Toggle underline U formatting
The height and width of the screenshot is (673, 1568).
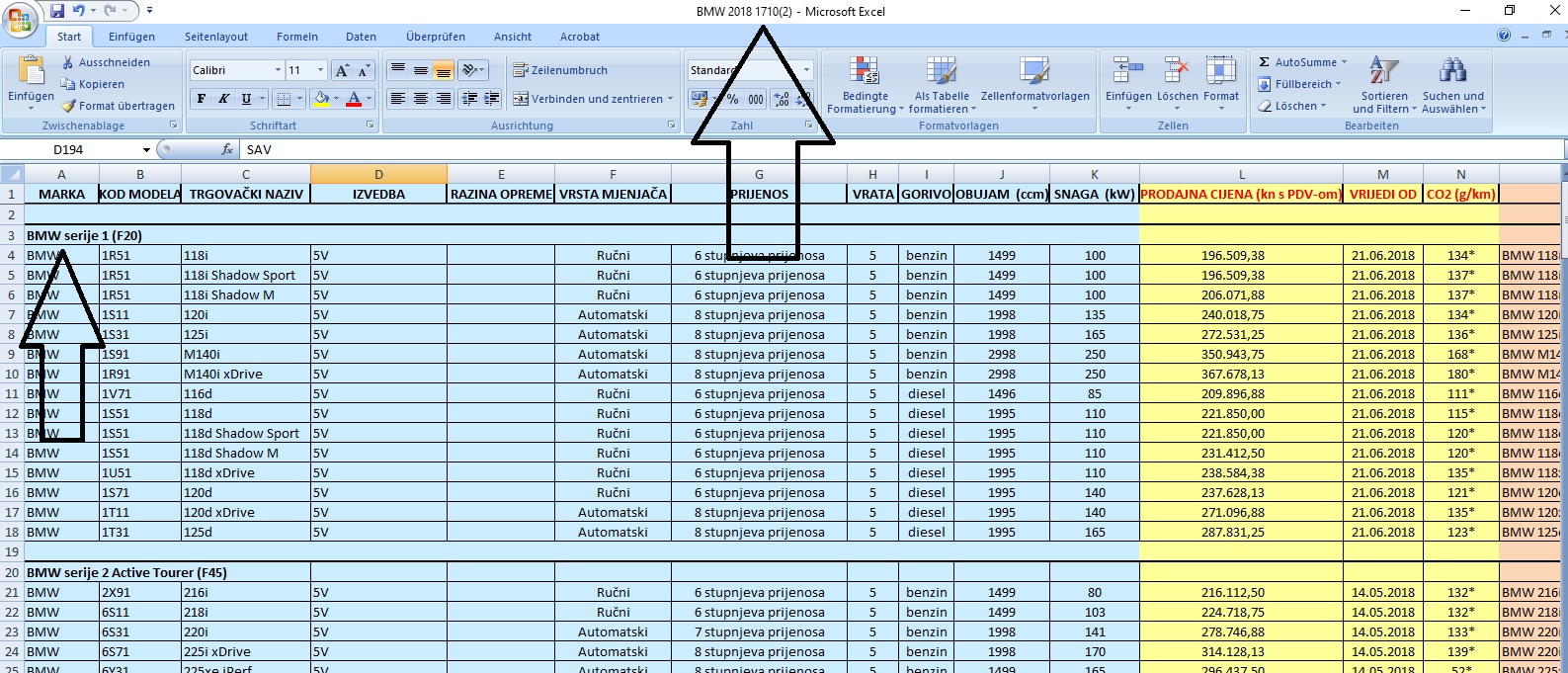pyautogui.click(x=246, y=99)
